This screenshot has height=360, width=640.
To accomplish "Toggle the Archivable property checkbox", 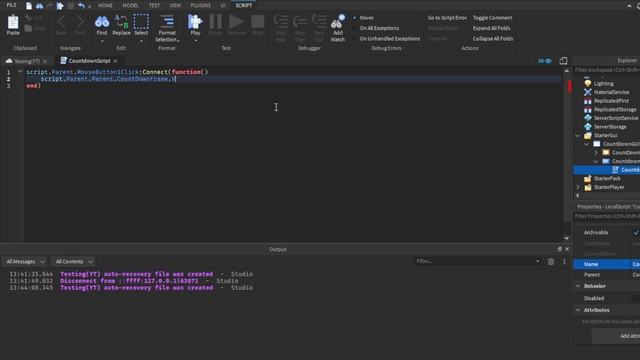I will click(636, 233).
